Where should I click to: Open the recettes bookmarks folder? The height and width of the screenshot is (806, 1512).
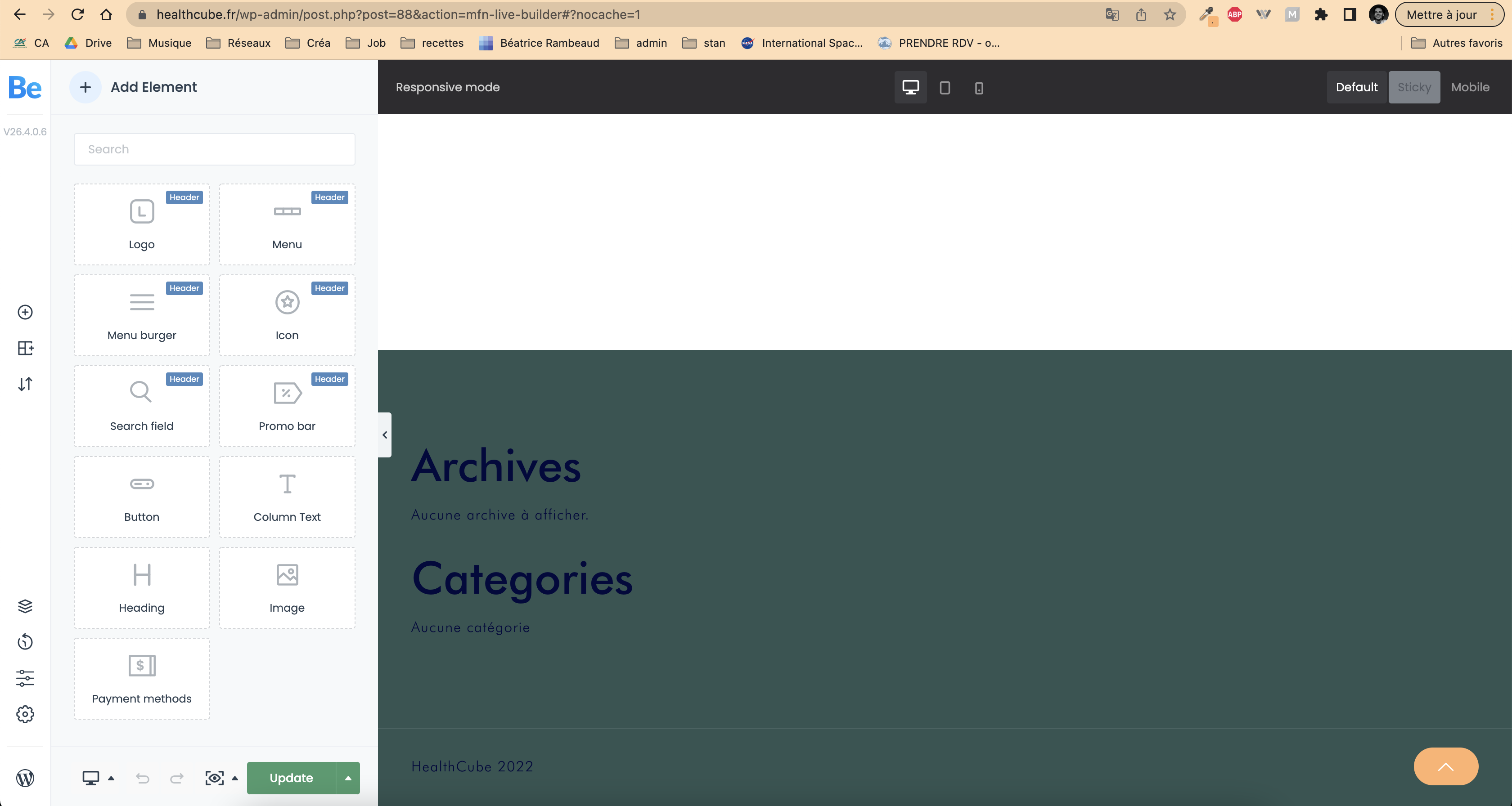432,43
